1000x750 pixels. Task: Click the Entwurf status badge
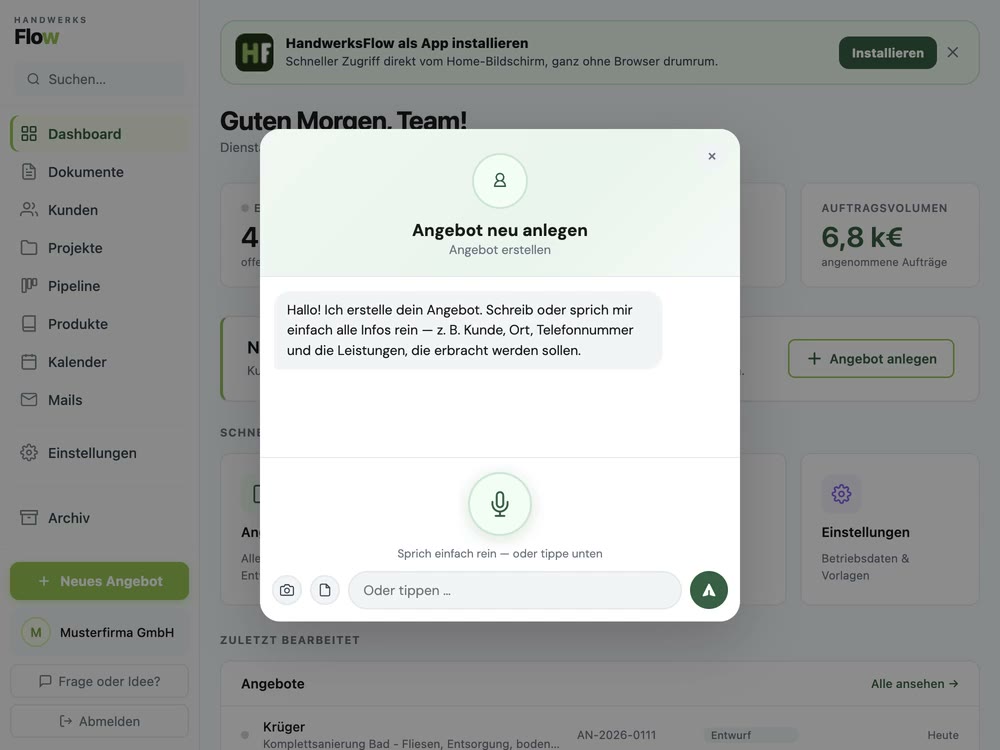tap(751, 735)
